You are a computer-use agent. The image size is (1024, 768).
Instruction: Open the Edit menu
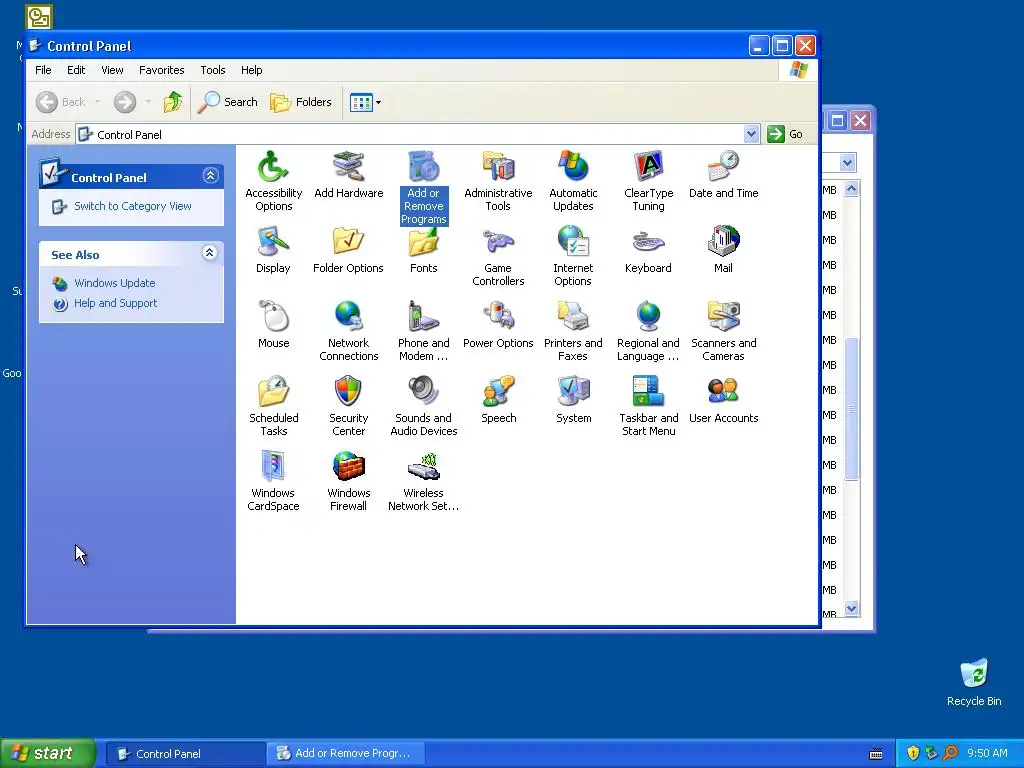click(76, 70)
